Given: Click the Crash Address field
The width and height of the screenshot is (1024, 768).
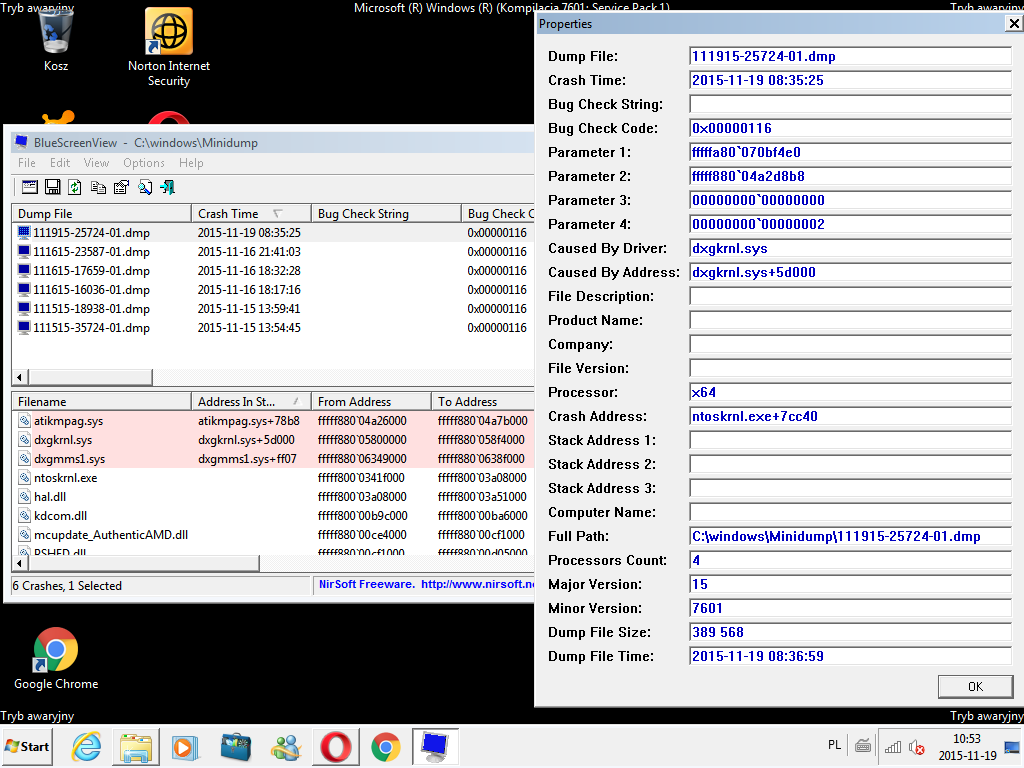Looking at the screenshot, I should point(850,416).
